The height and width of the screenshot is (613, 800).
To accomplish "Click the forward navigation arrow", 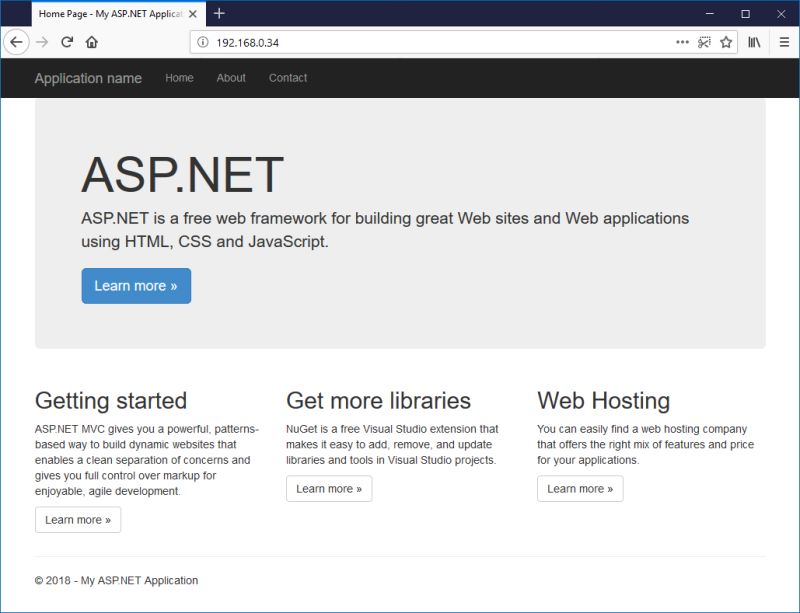I will click(x=39, y=42).
